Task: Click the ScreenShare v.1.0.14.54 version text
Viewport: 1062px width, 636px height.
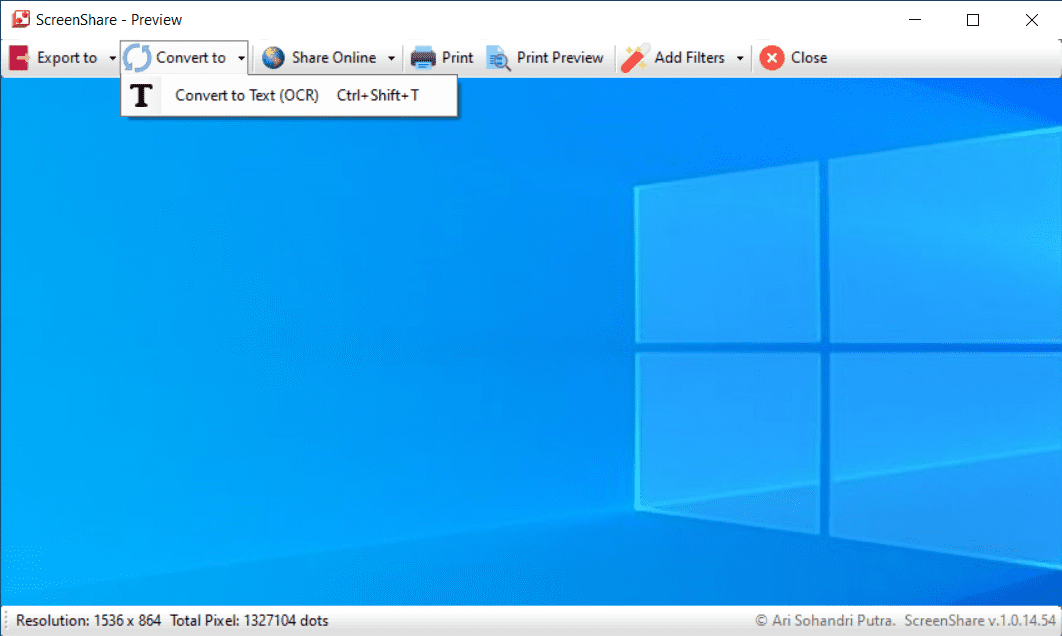Action: (x=980, y=620)
